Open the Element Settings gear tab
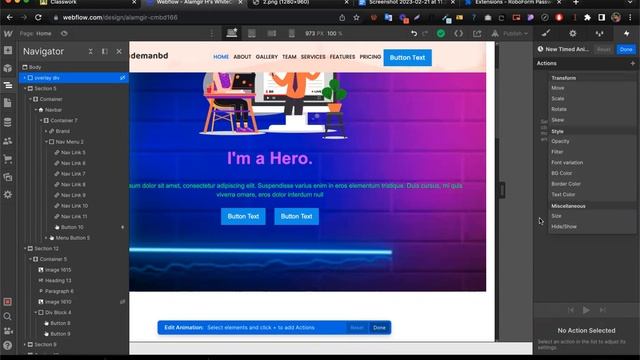This screenshot has height=360, width=640. tap(573, 33)
